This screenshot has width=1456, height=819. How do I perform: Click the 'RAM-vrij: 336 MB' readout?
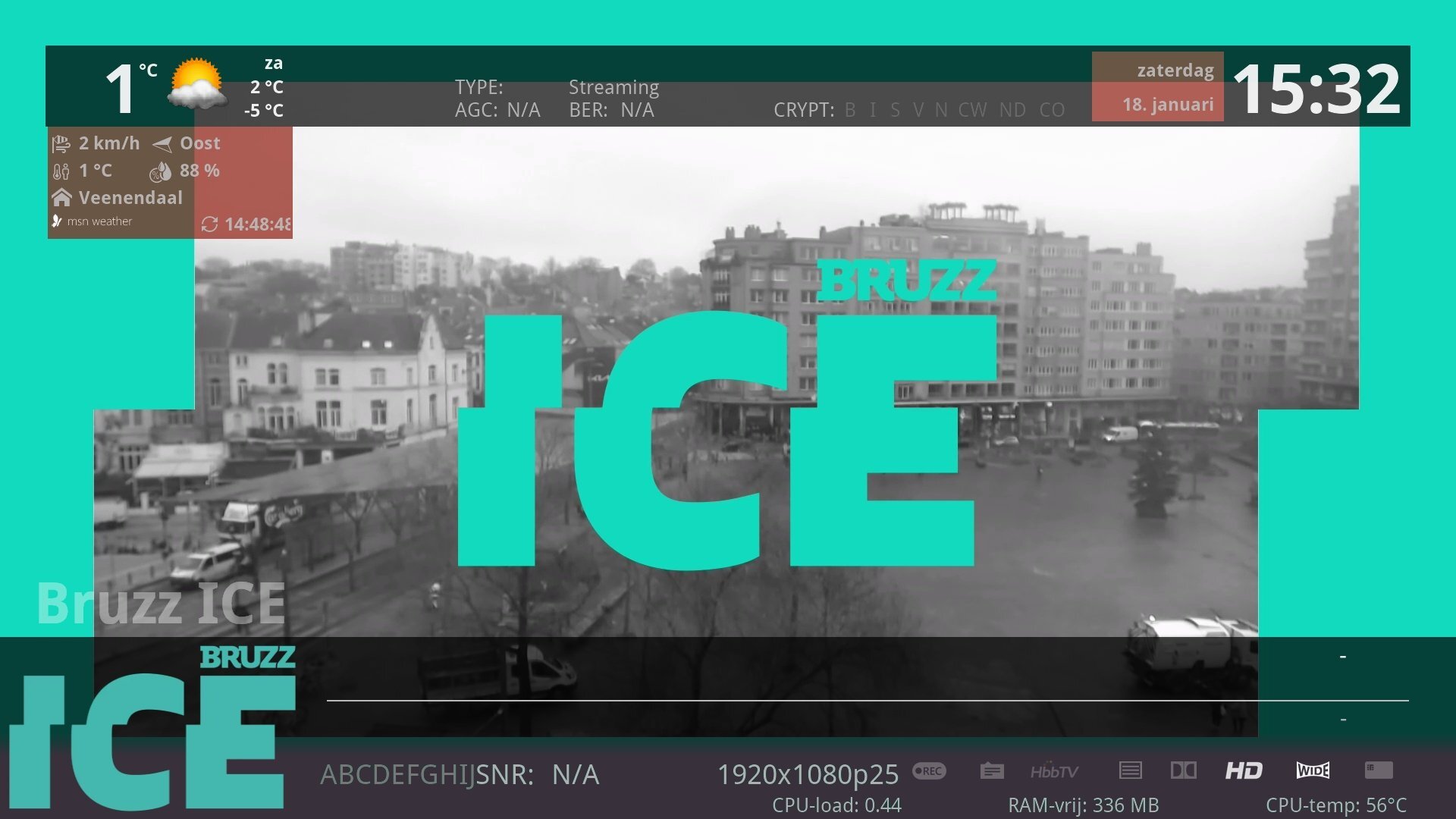(1083, 805)
